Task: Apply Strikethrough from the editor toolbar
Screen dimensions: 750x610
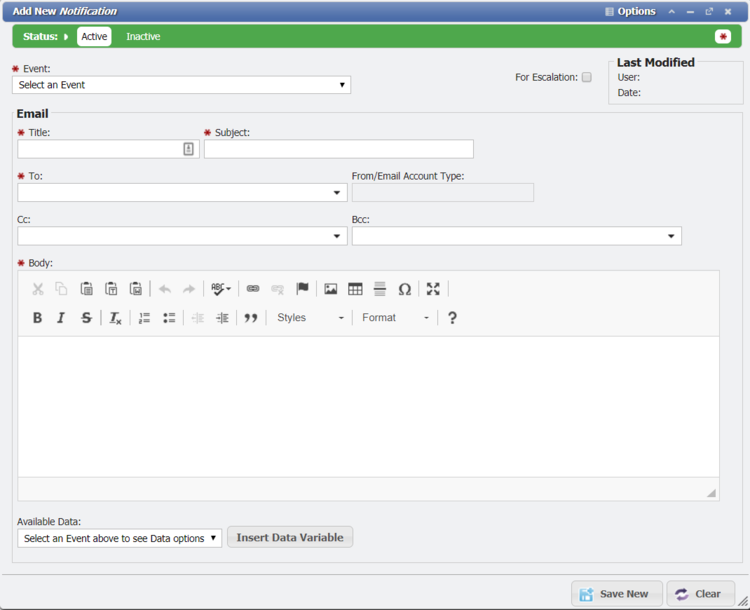Action: (x=86, y=318)
